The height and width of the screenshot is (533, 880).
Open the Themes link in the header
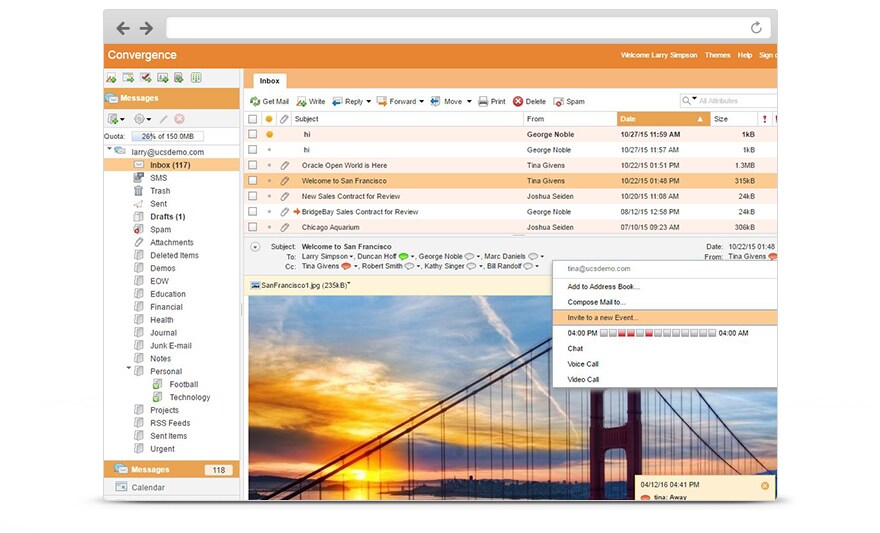(717, 55)
